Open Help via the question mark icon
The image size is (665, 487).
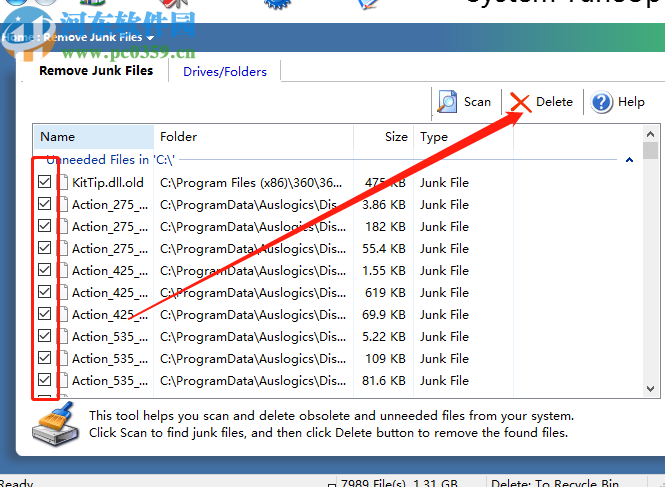coord(602,102)
